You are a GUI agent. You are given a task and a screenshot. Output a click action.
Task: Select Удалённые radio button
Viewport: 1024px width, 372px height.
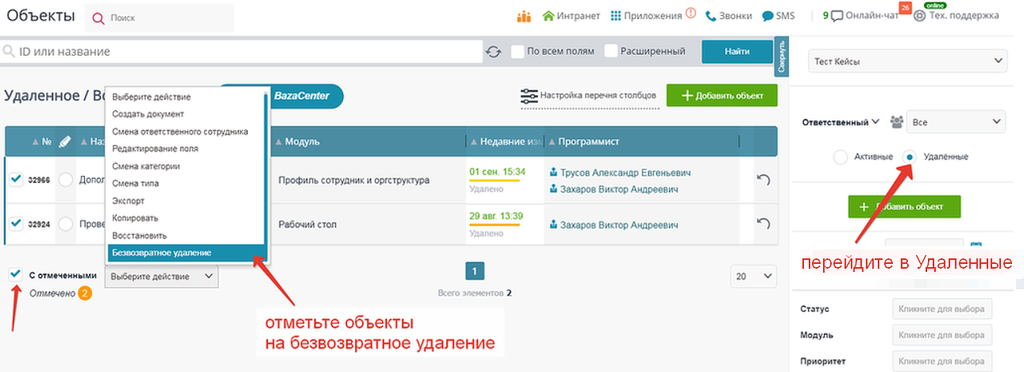pyautogui.click(x=910, y=157)
